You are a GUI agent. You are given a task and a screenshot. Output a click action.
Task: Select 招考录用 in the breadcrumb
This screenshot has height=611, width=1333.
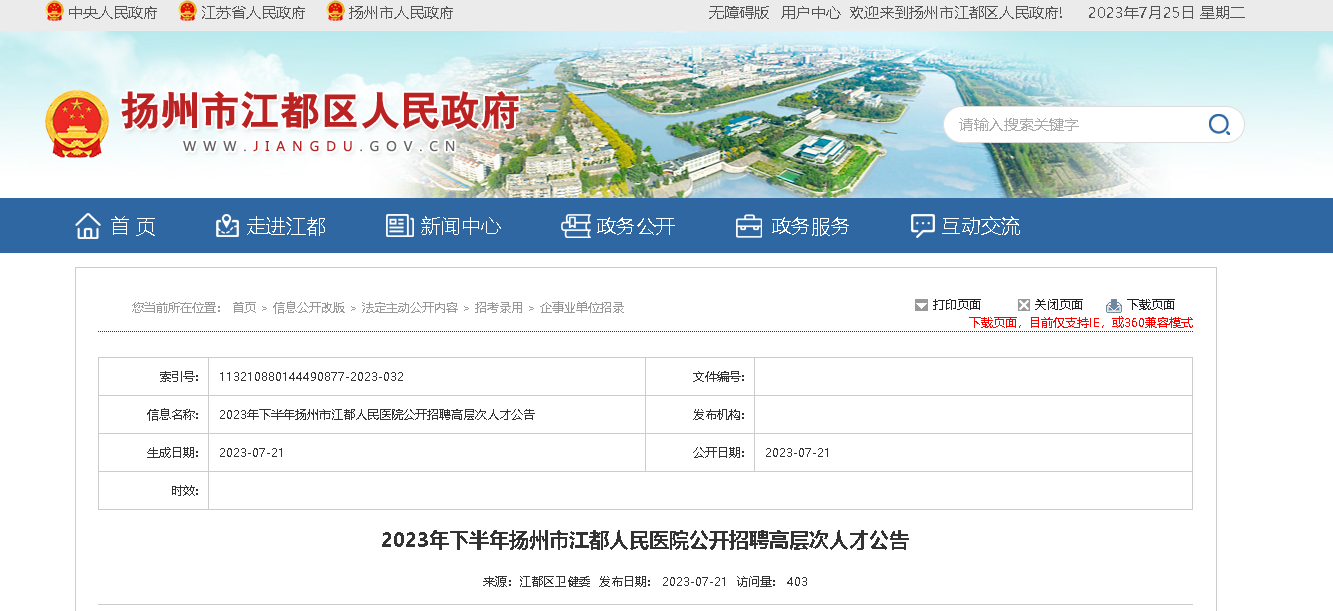coord(498,308)
